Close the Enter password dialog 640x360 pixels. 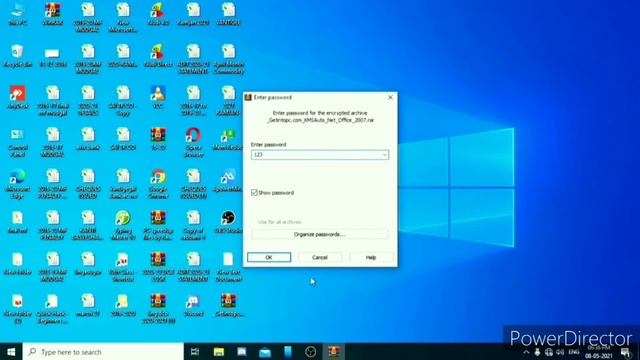390,97
